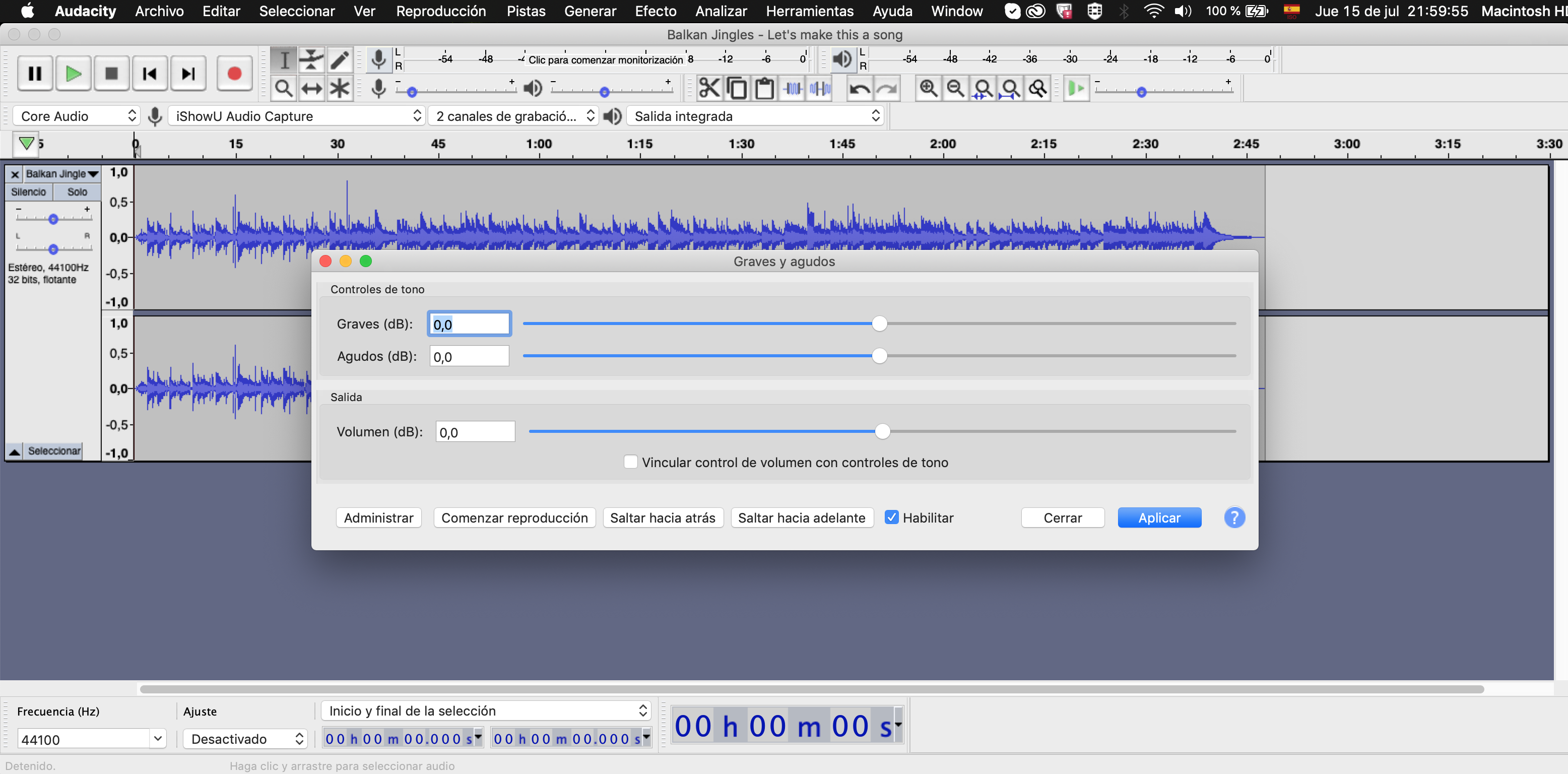Click the Paste clipboard icon
This screenshot has height=774, width=1568.
click(764, 88)
